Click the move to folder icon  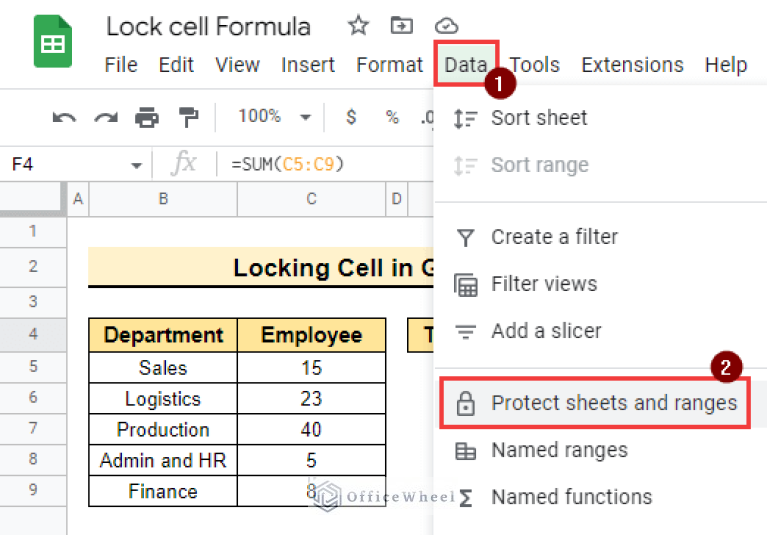click(x=402, y=26)
